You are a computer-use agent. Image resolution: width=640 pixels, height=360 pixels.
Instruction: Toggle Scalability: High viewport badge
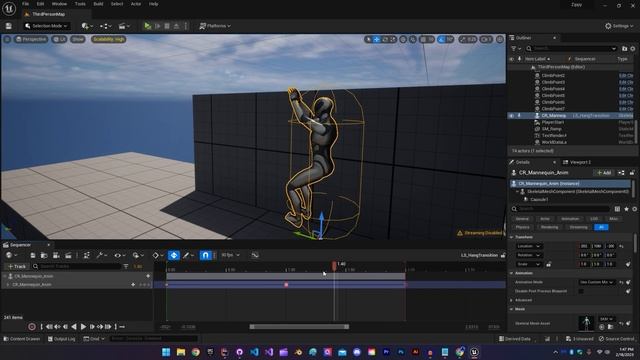(108, 39)
